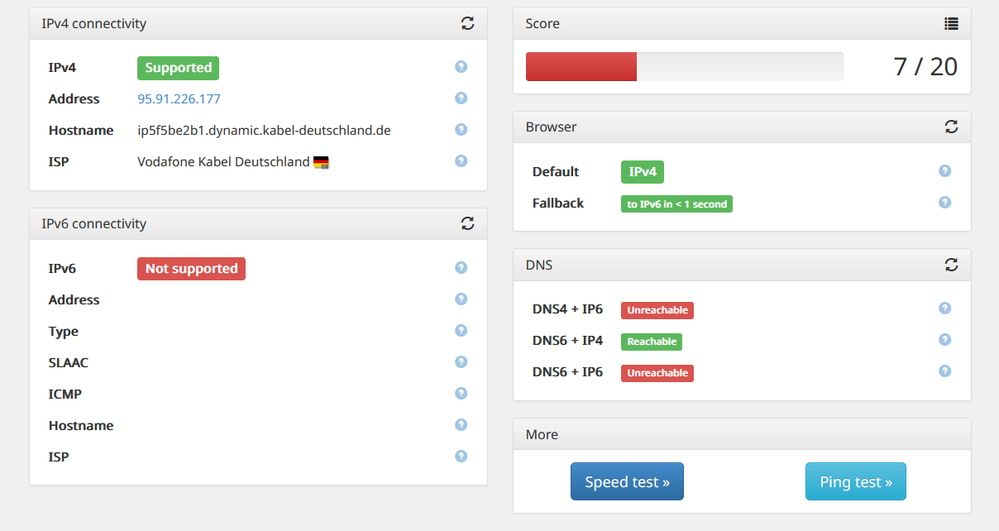This screenshot has width=999, height=531.
Task: Start the Speed test
Action: tap(627, 482)
